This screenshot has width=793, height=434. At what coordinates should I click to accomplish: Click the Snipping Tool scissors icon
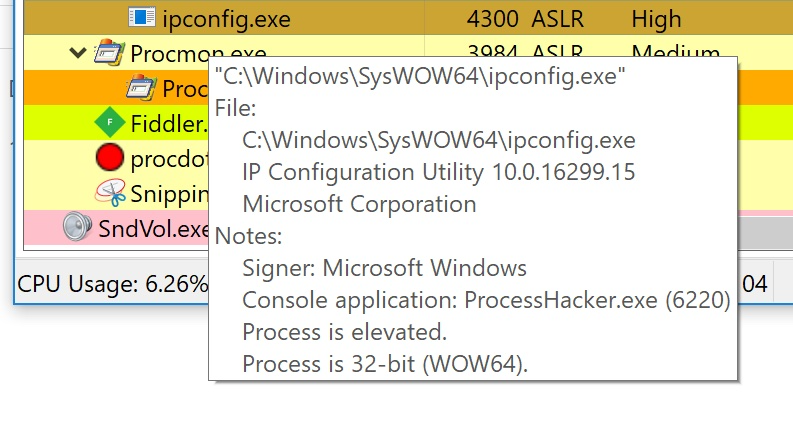110,193
